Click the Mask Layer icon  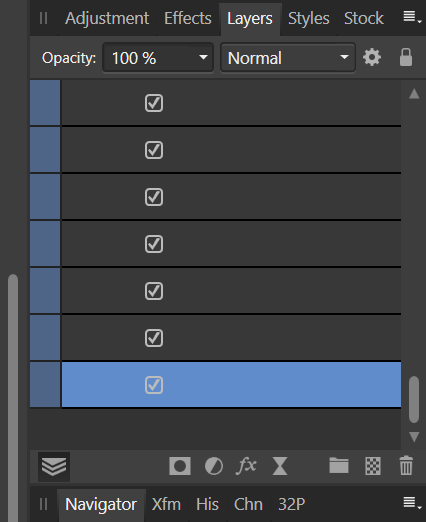click(x=180, y=466)
